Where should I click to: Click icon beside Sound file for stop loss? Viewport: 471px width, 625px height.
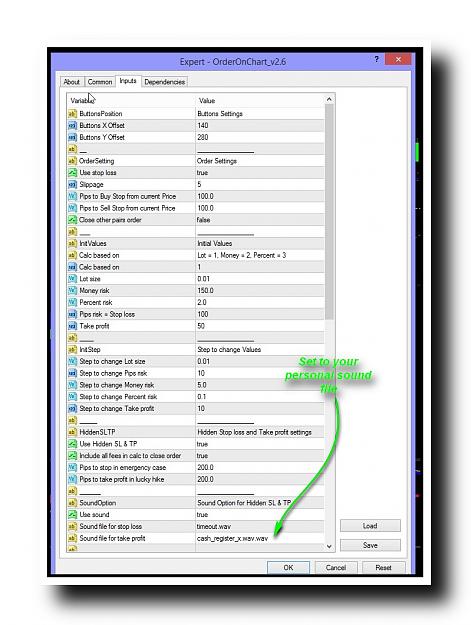point(72,526)
